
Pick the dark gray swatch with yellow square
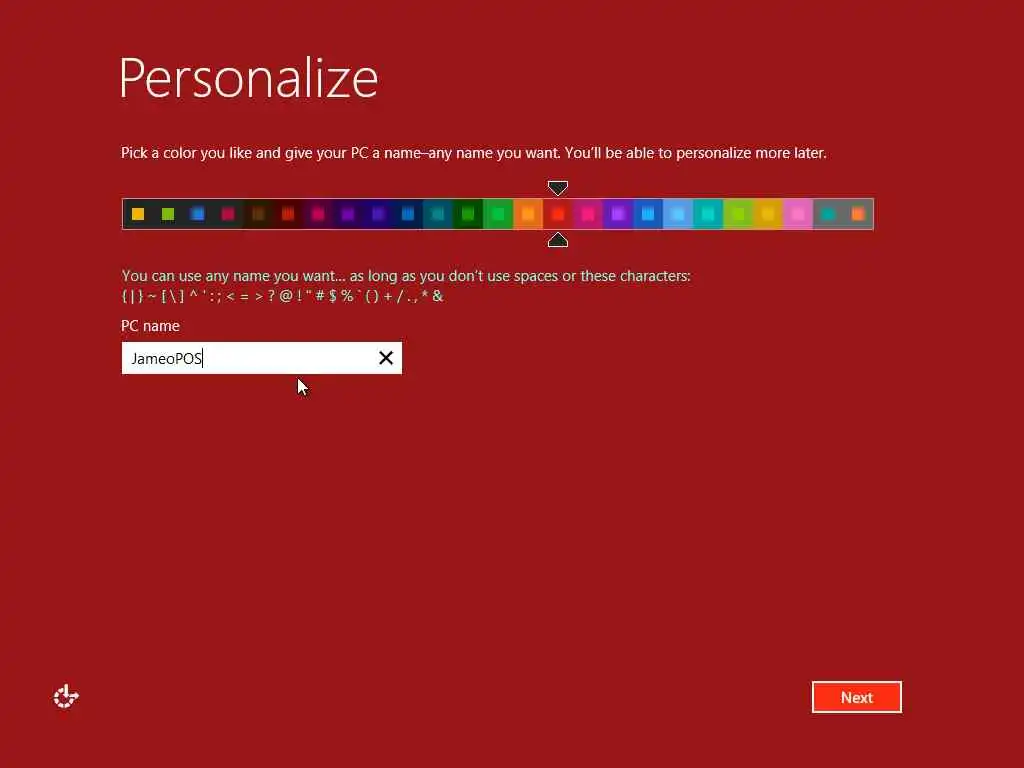point(138,214)
